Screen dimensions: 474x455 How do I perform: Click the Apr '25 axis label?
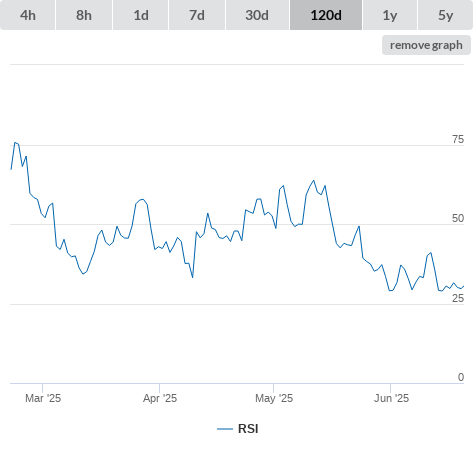[160, 398]
